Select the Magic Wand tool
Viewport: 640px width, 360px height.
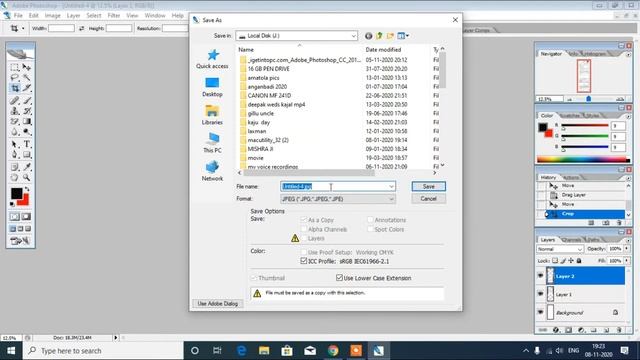pos(27,78)
